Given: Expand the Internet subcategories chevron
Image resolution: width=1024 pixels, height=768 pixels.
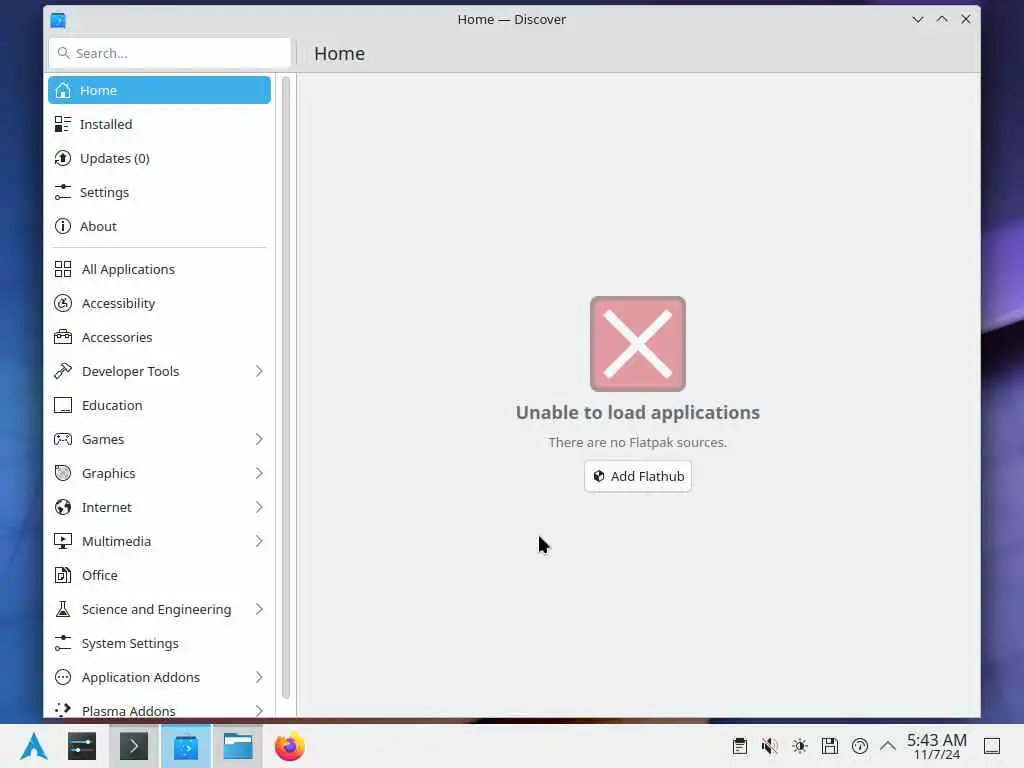Looking at the screenshot, I should 259,507.
